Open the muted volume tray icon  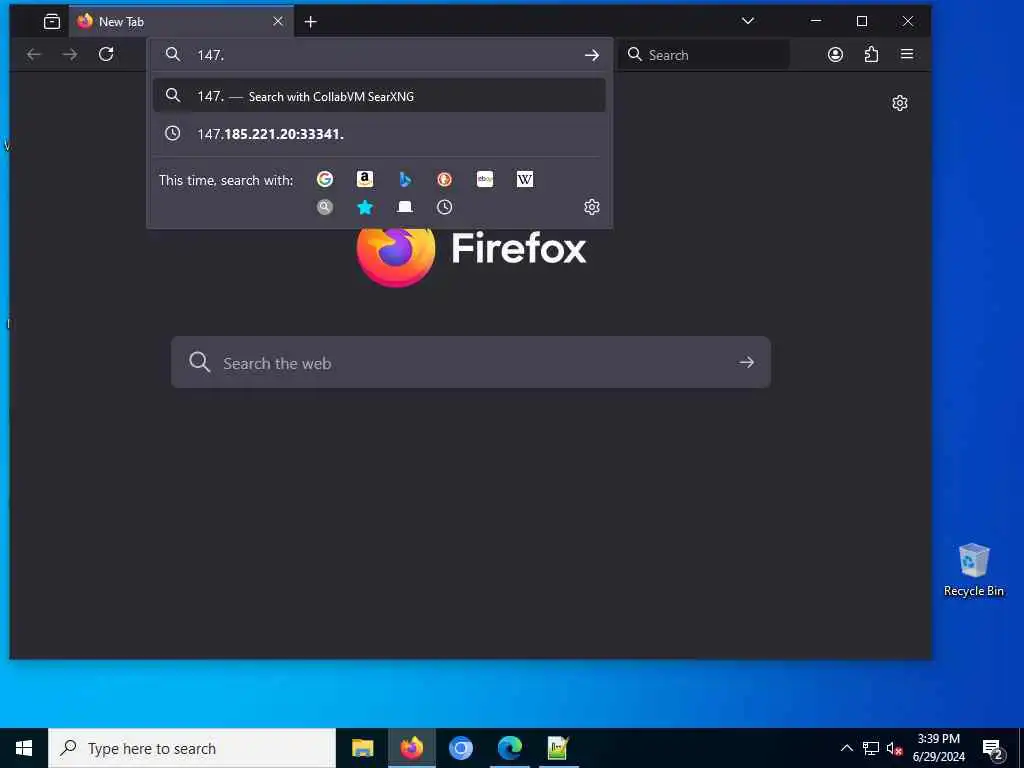[894, 748]
